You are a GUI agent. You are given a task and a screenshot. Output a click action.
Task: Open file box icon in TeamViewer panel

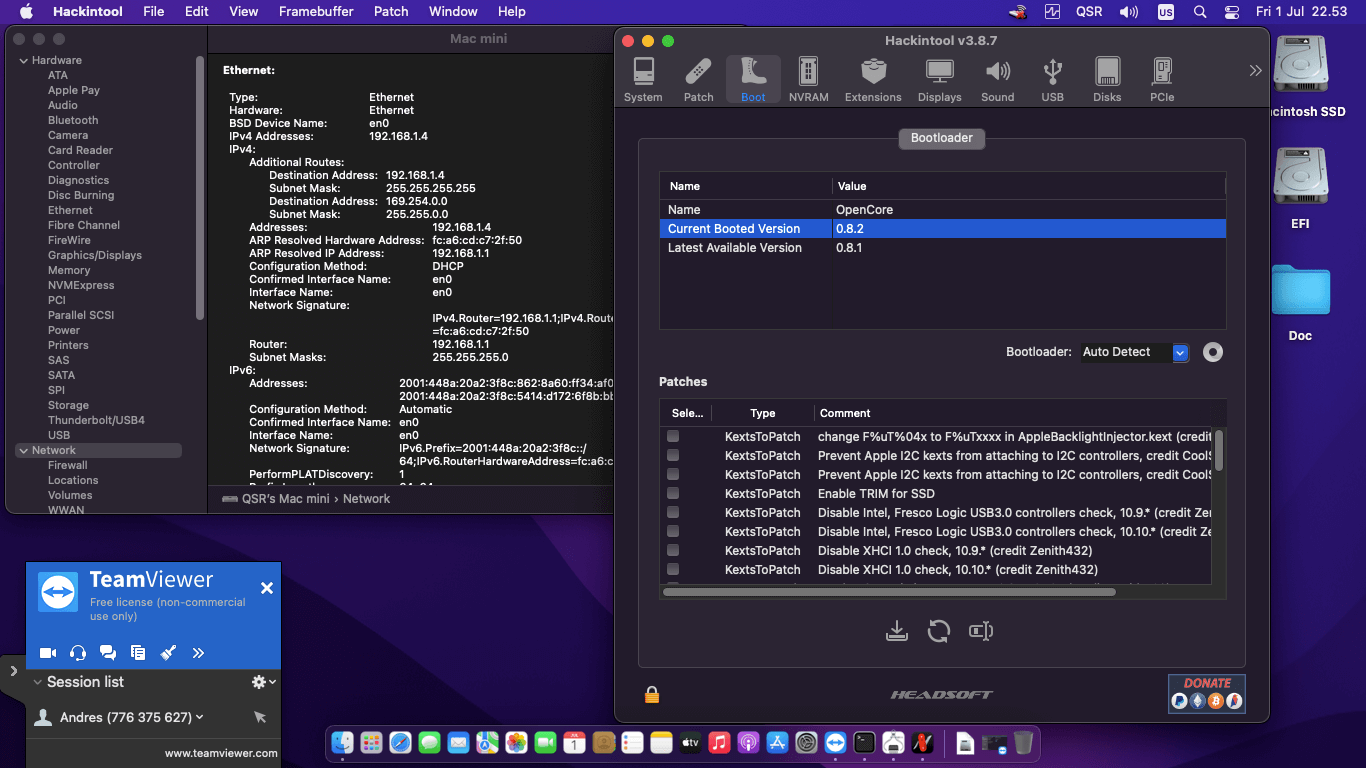point(138,653)
